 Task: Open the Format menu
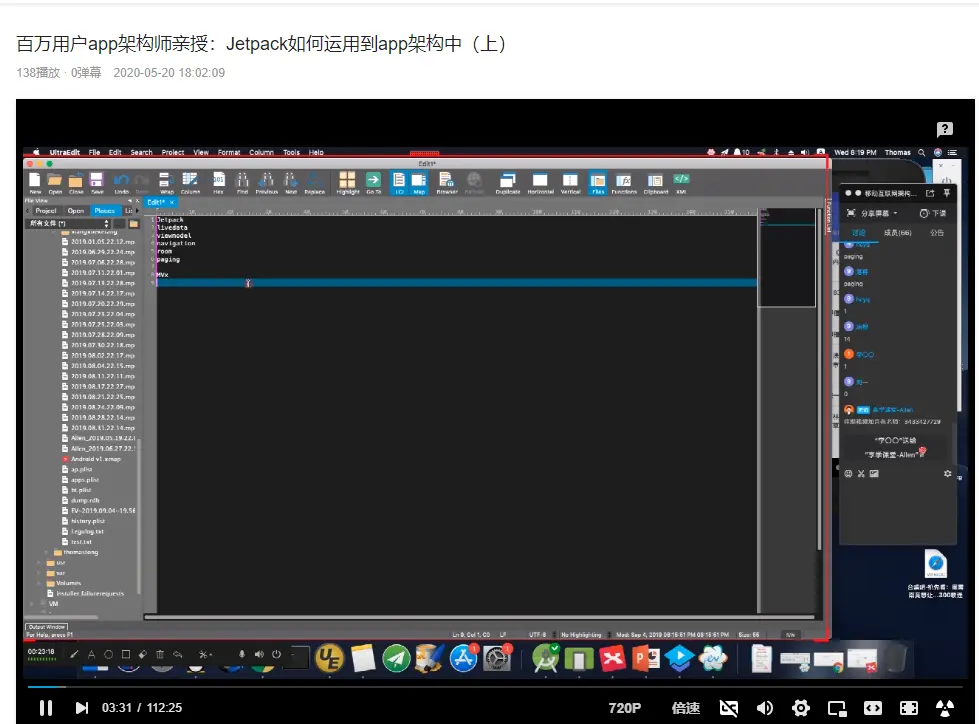pyautogui.click(x=229, y=152)
